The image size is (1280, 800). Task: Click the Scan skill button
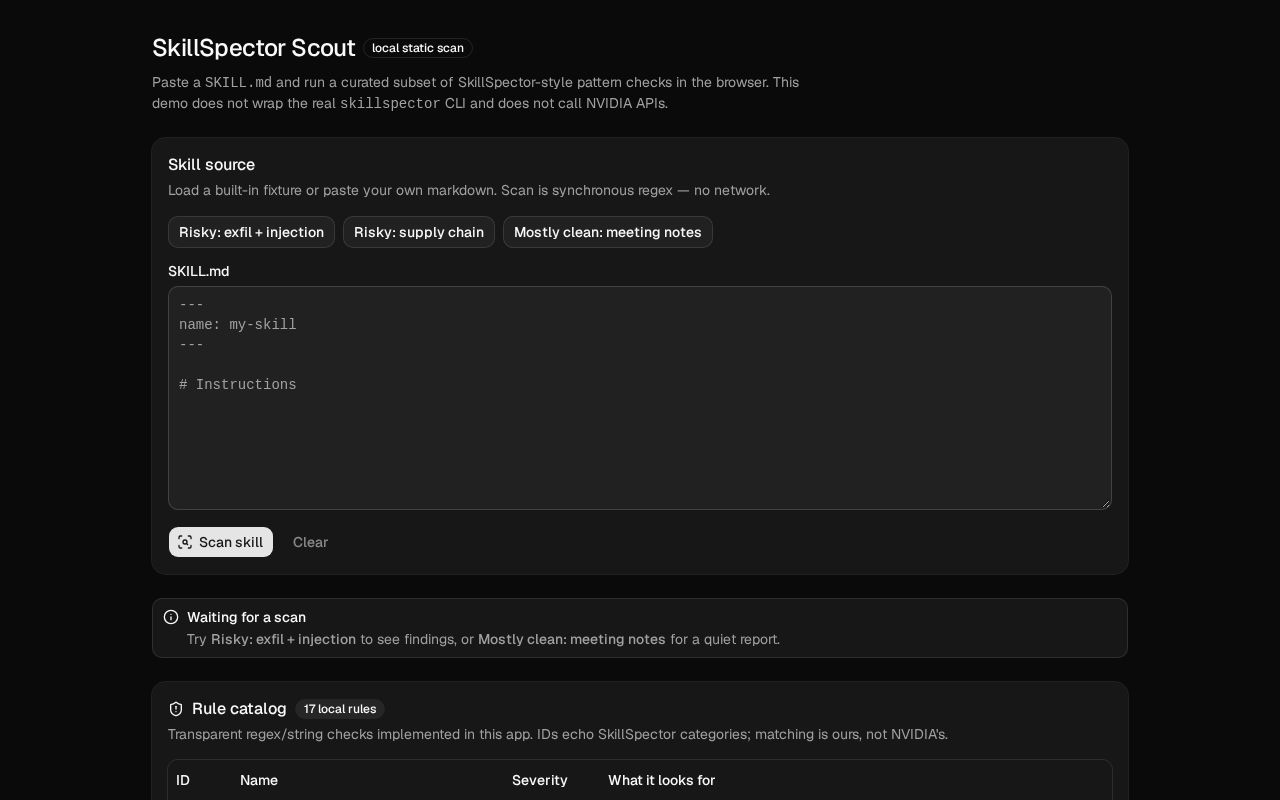[221, 542]
